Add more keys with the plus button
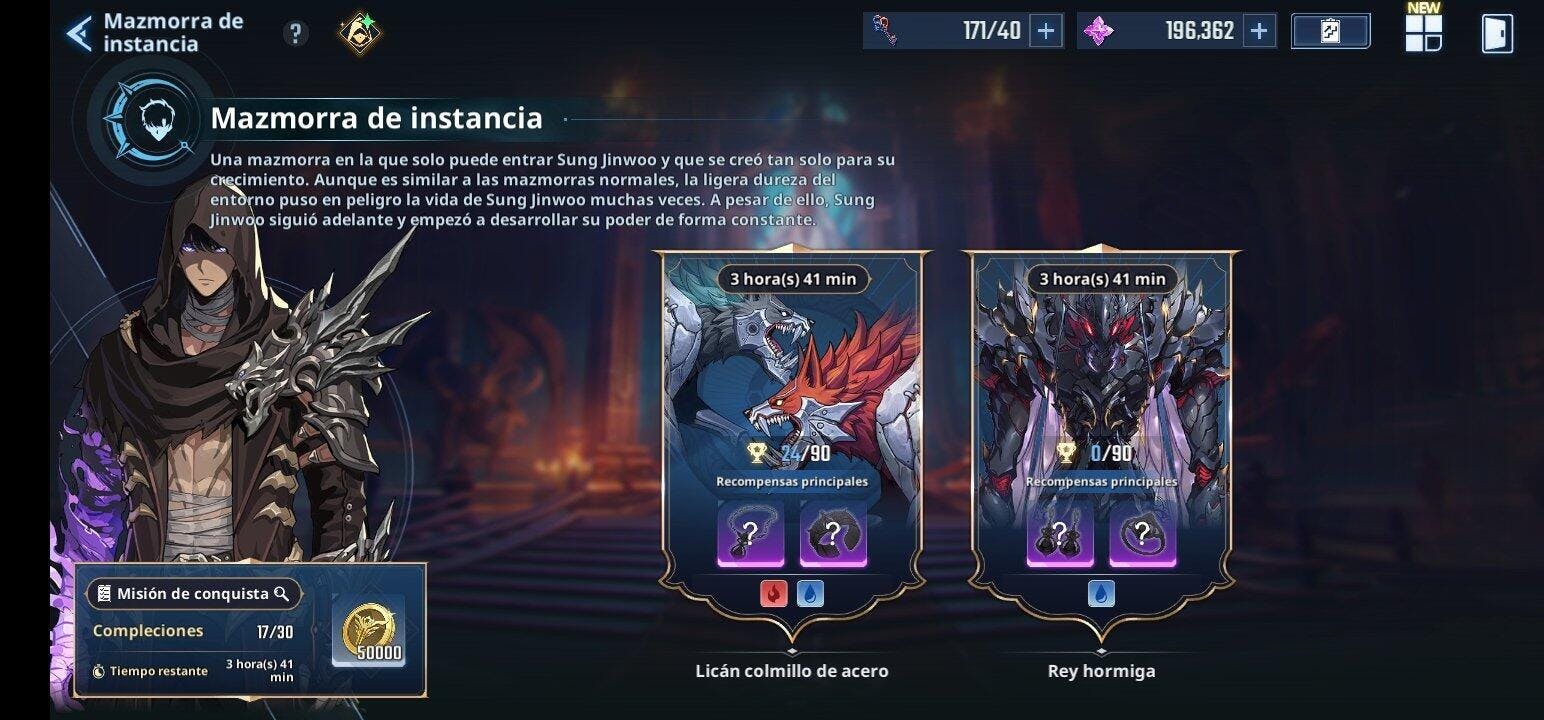Viewport: 1544px width, 720px height. pyautogui.click(x=1046, y=31)
